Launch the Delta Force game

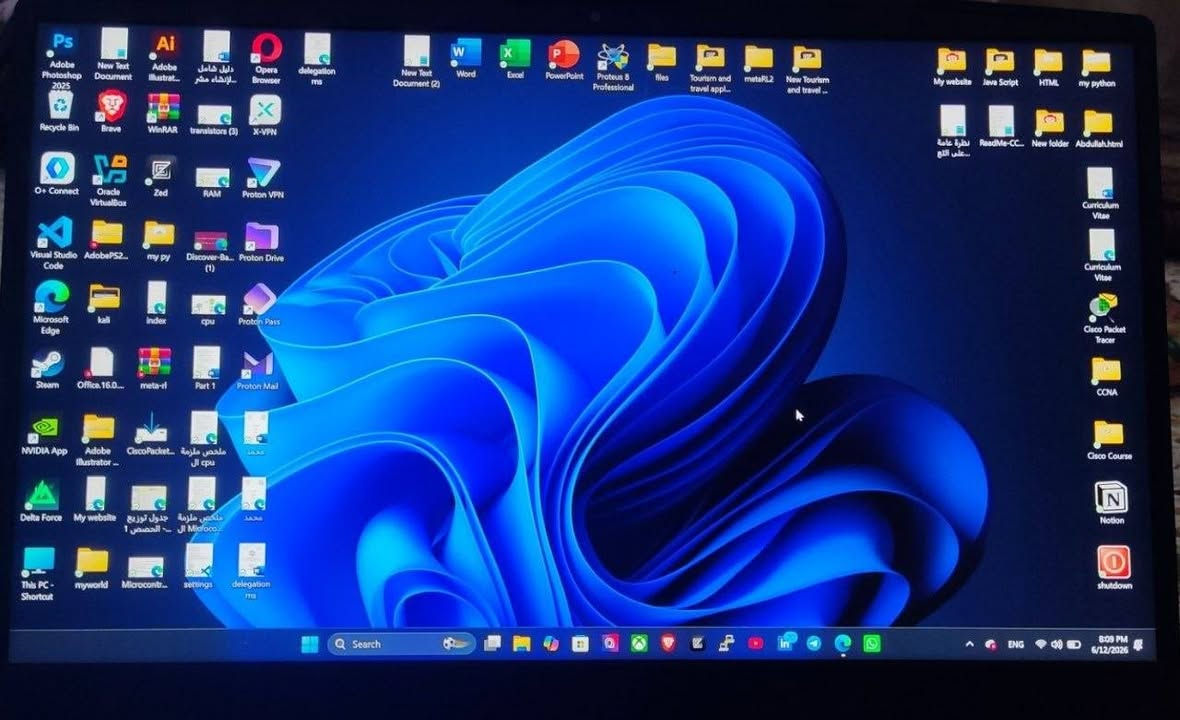41,501
